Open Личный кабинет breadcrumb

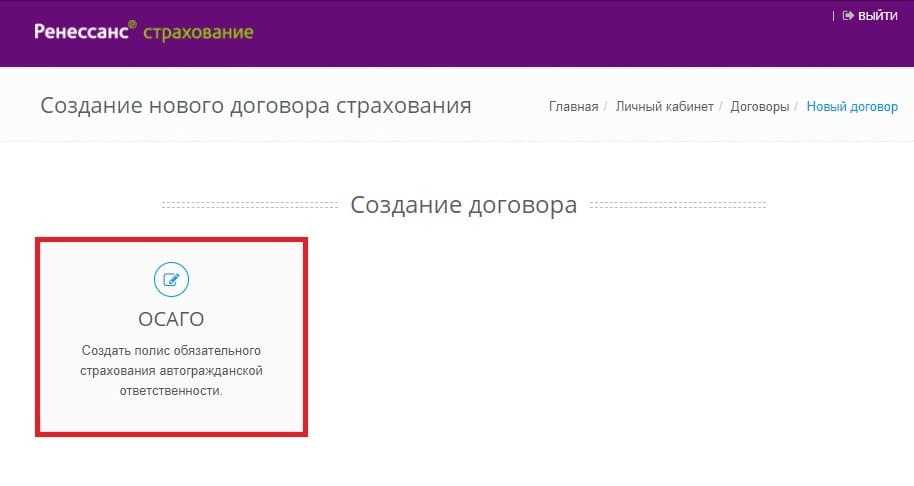pyautogui.click(x=665, y=107)
